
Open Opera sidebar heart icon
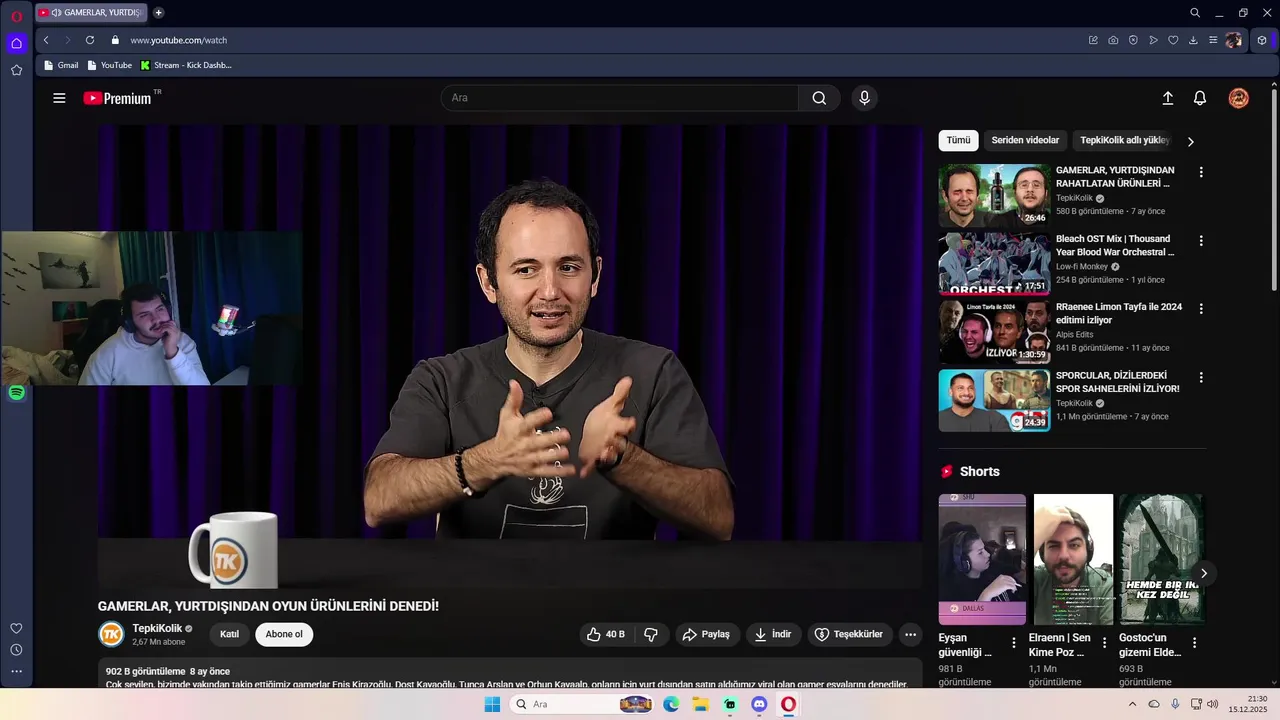click(x=16, y=628)
